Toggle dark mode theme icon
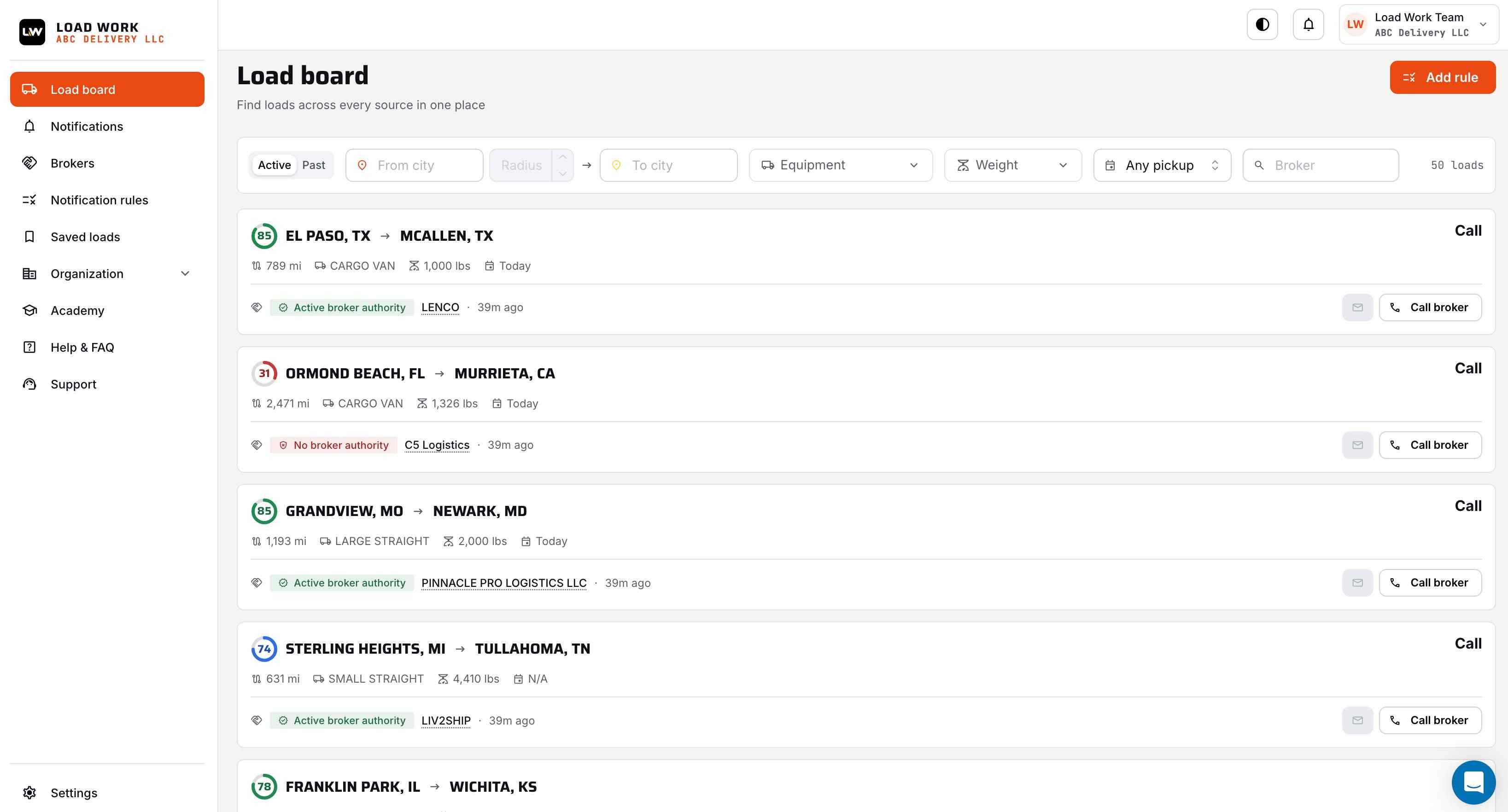 pyautogui.click(x=1262, y=24)
